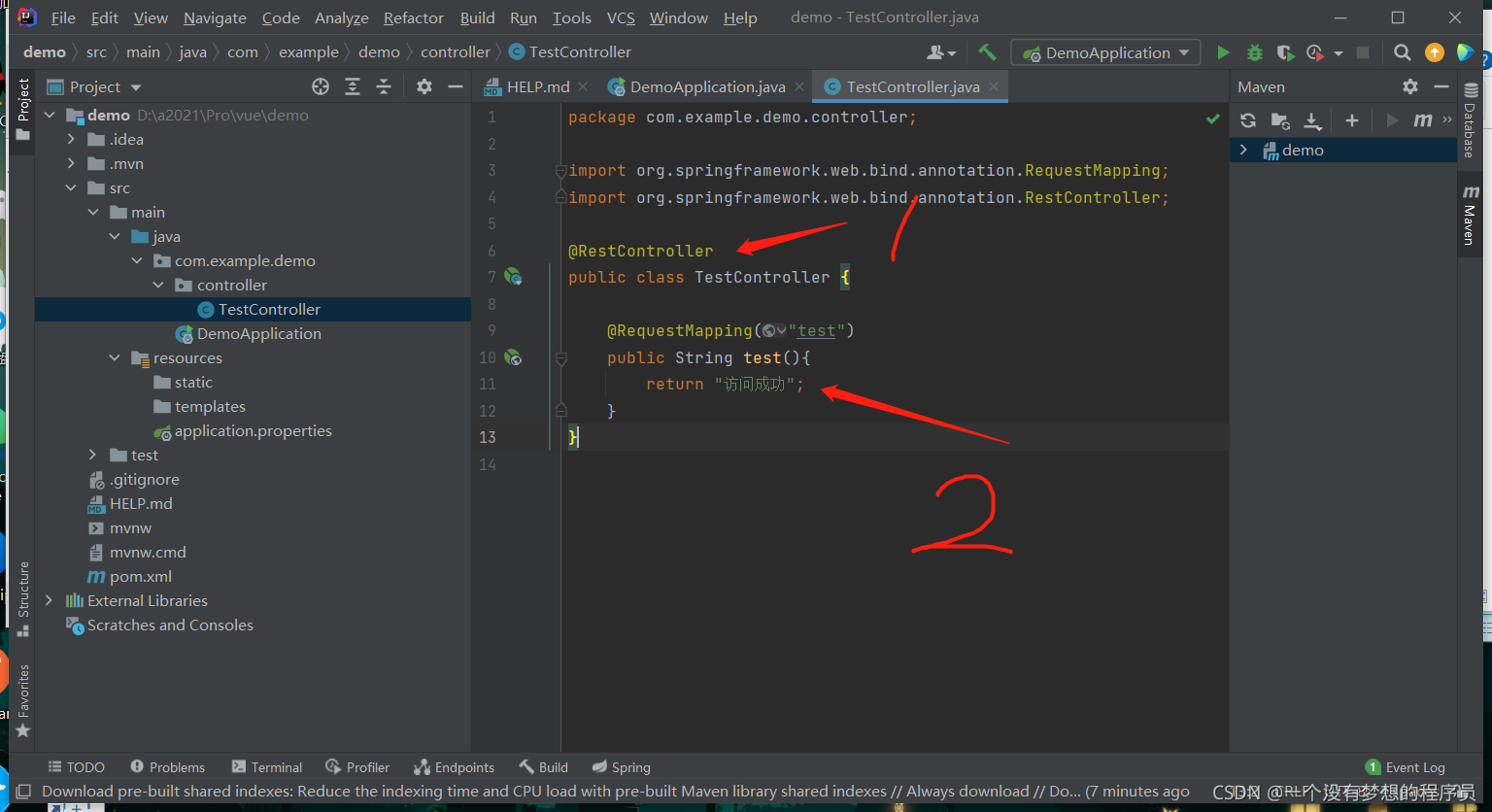Click the Stop square button in toolbar

coord(1363,52)
